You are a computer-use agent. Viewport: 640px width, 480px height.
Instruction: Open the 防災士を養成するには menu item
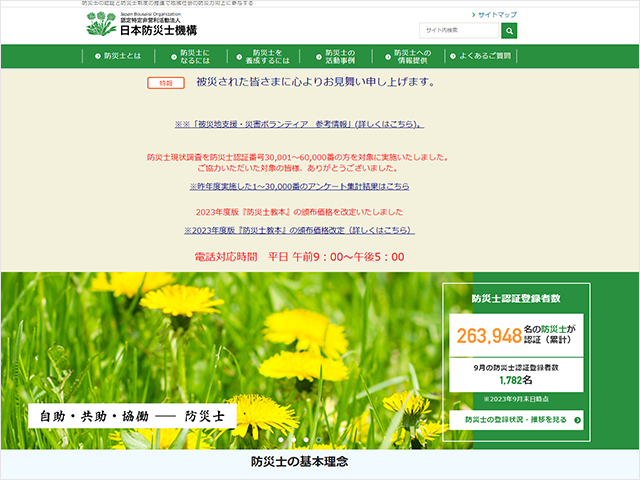pyautogui.click(x=263, y=56)
